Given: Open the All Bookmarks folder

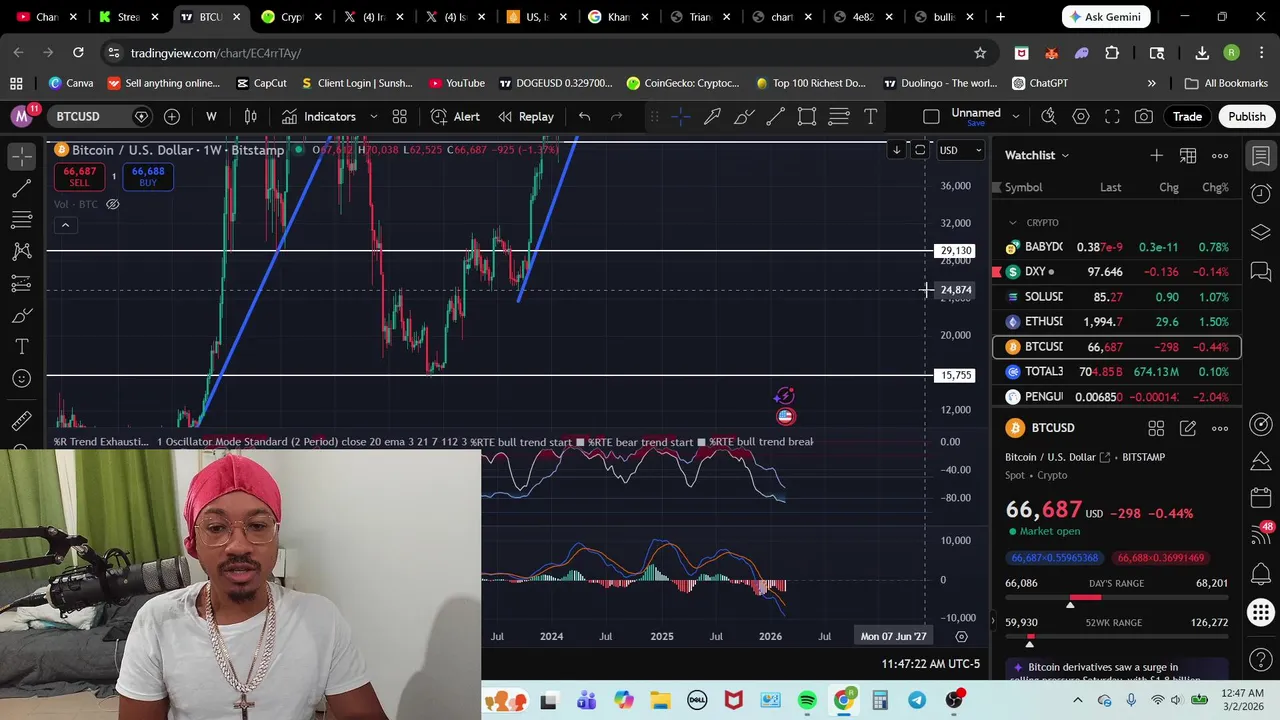Looking at the screenshot, I should tap(1226, 83).
